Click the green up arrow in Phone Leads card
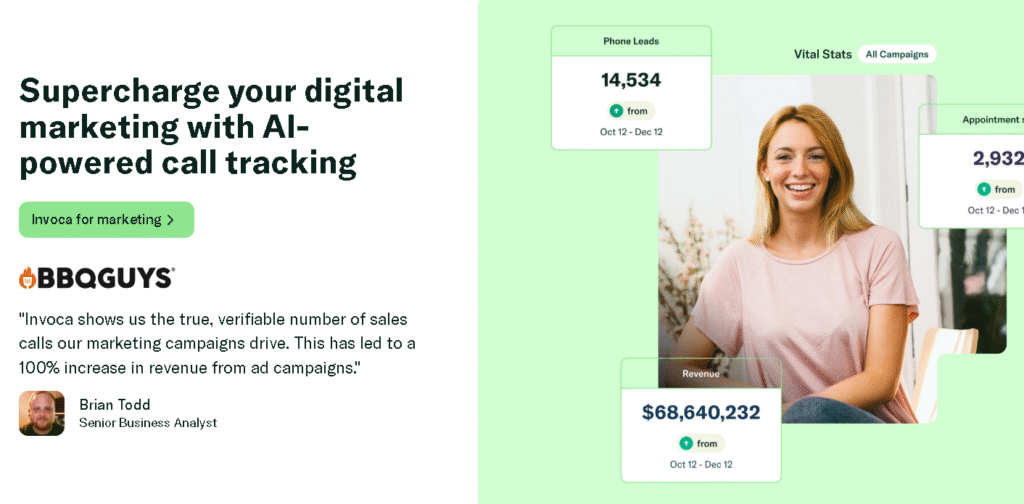 [x=616, y=111]
